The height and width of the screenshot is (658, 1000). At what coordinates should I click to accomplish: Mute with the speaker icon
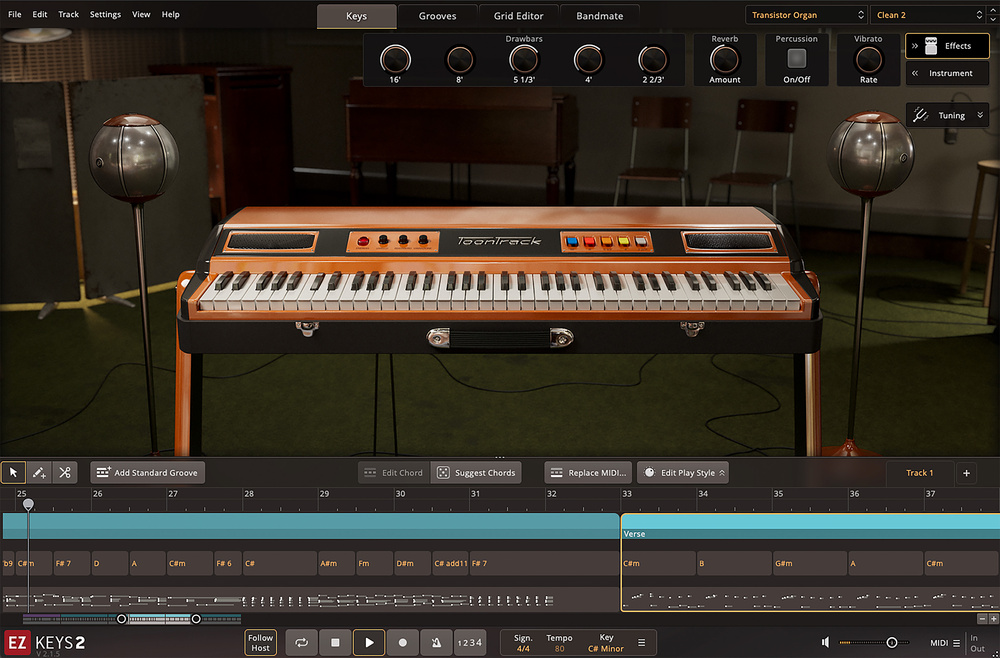click(825, 642)
